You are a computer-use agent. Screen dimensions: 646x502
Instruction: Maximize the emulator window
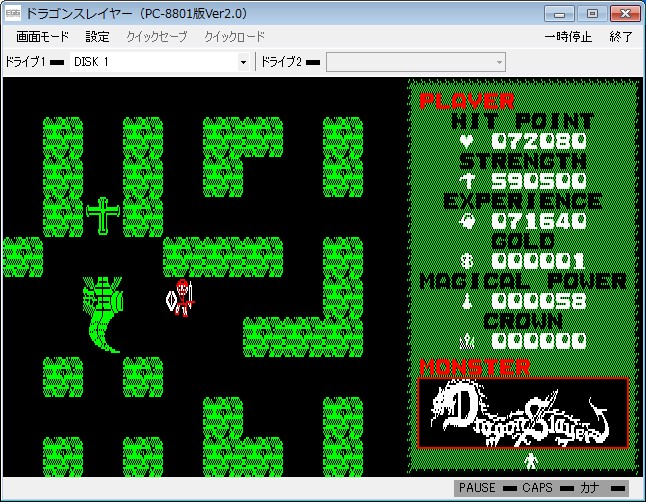pyautogui.click(x=592, y=14)
